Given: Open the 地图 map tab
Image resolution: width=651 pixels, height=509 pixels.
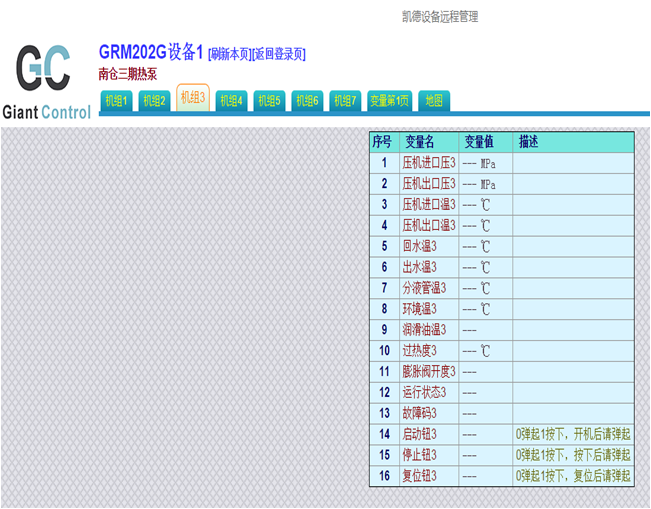Looking at the screenshot, I should click(434, 101).
